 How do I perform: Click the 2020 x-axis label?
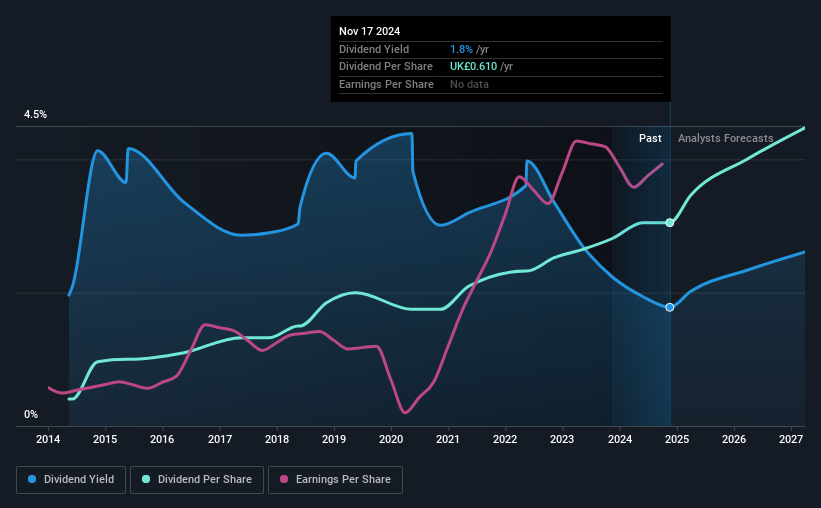(x=391, y=439)
